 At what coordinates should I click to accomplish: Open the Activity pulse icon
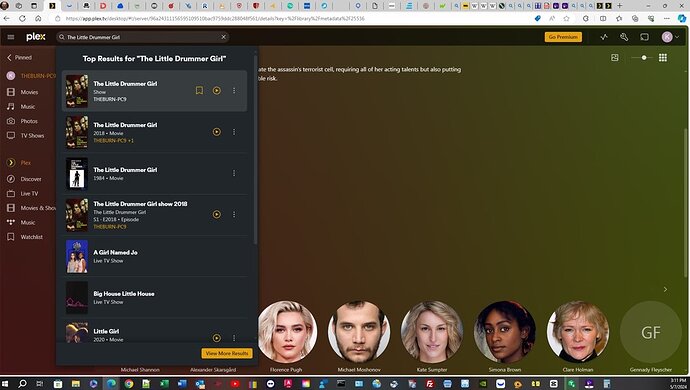pyautogui.click(x=604, y=37)
